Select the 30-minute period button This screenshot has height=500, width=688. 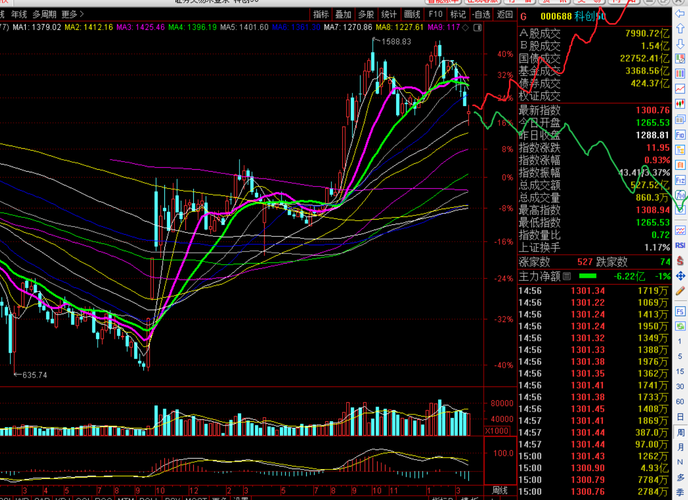point(680,386)
